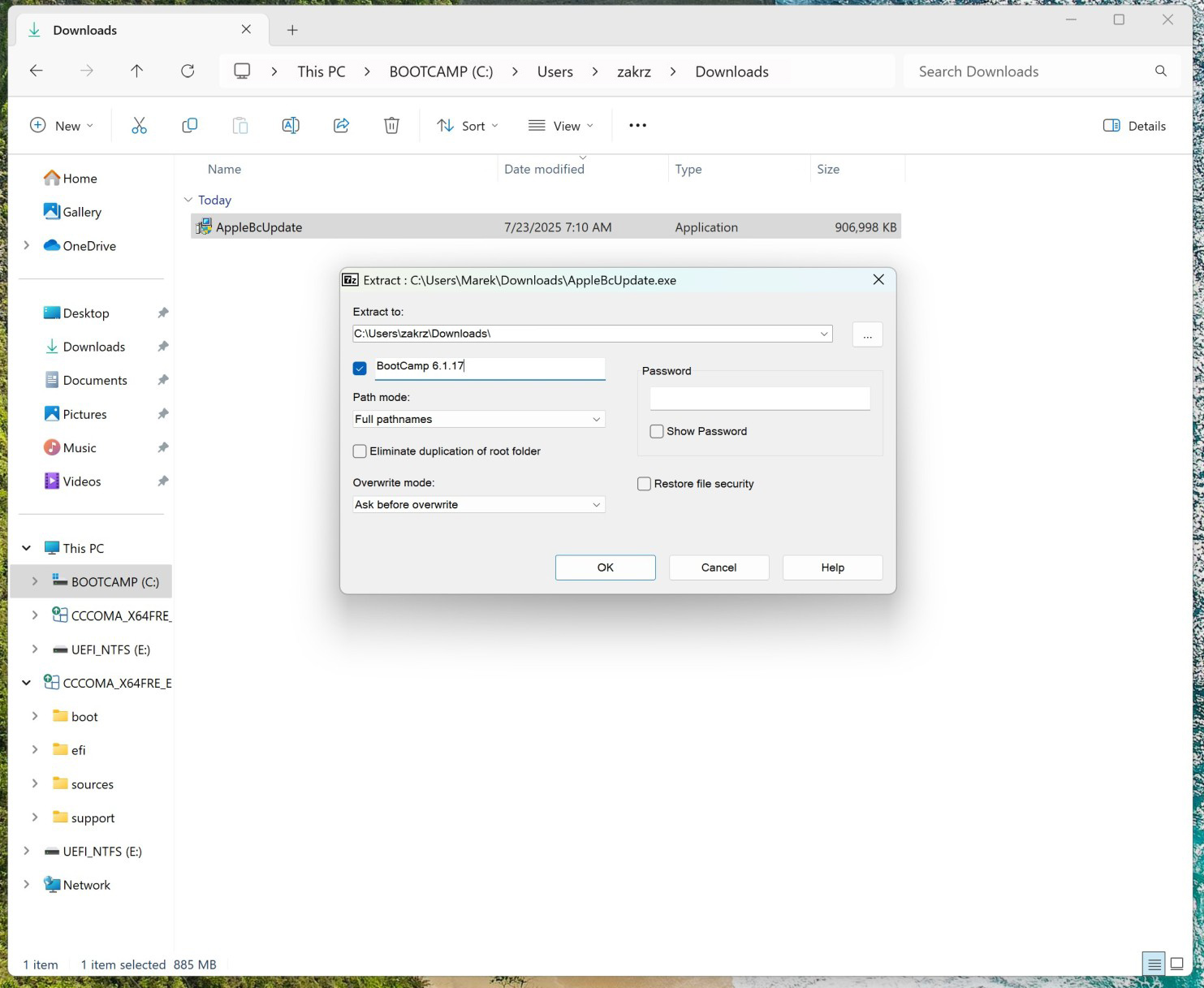Enable Eliminate duplication of root folder
The image size is (1204, 988).
(360, 451)
